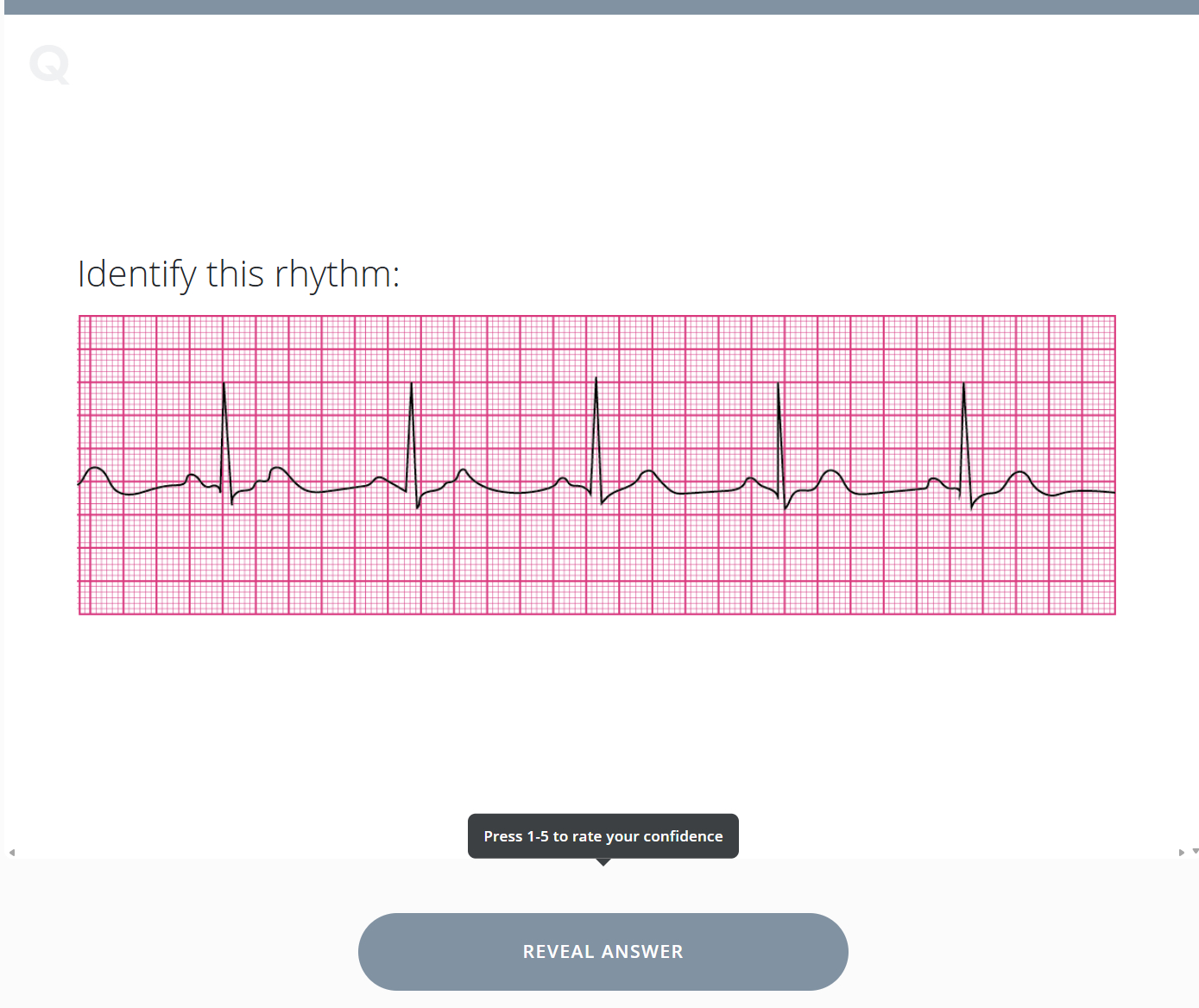The width and height of the screenshot is (1199, 1008).
Task: Click the Reveal Answer button
Action: [x=603, y=951]
